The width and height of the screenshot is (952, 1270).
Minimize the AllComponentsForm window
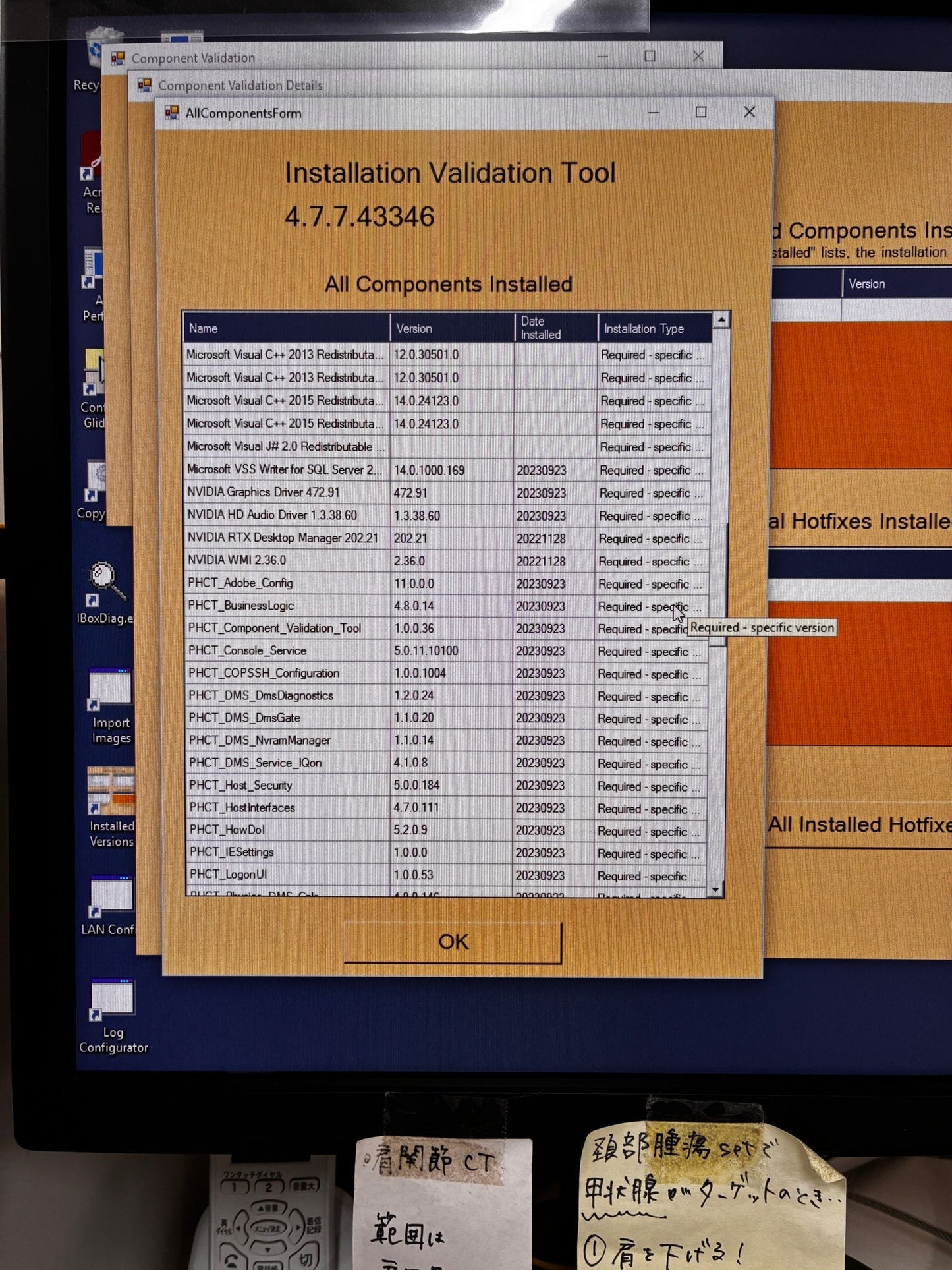coord(654,113)
